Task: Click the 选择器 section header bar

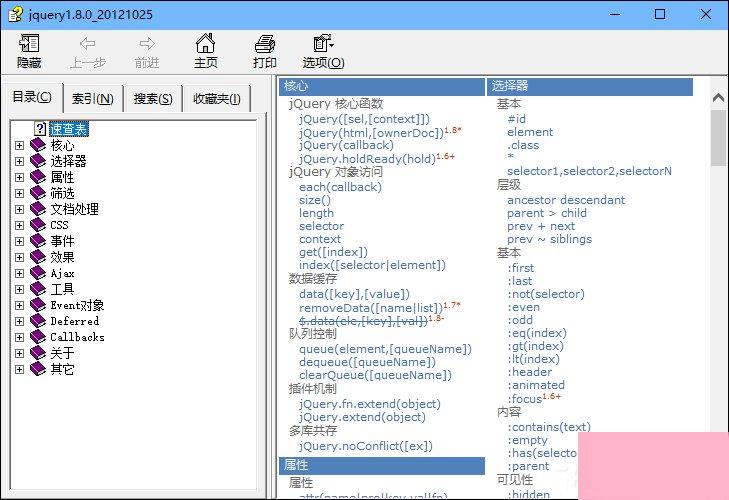Action: (590, 86)
